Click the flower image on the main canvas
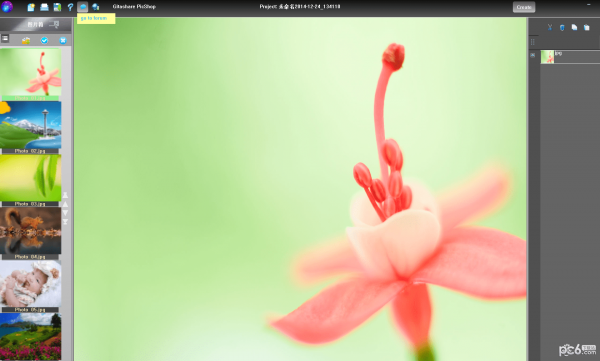This screenshot has height=361, width=600. click(x=300, y=189)
